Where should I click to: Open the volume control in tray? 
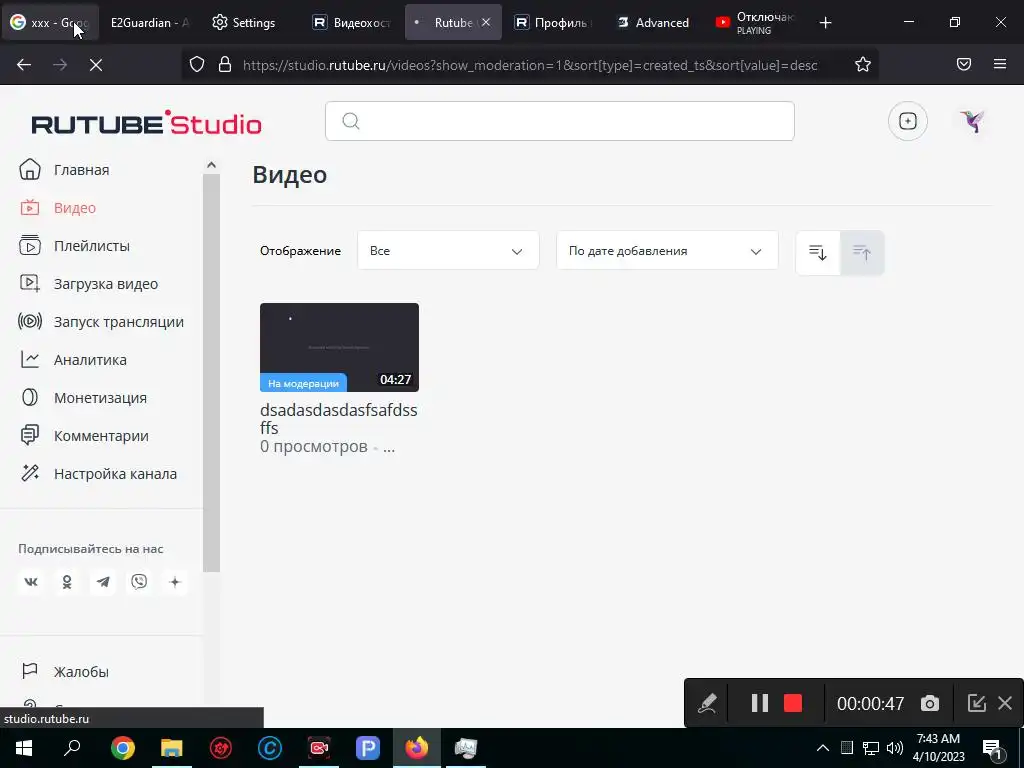tap(895, 748)
